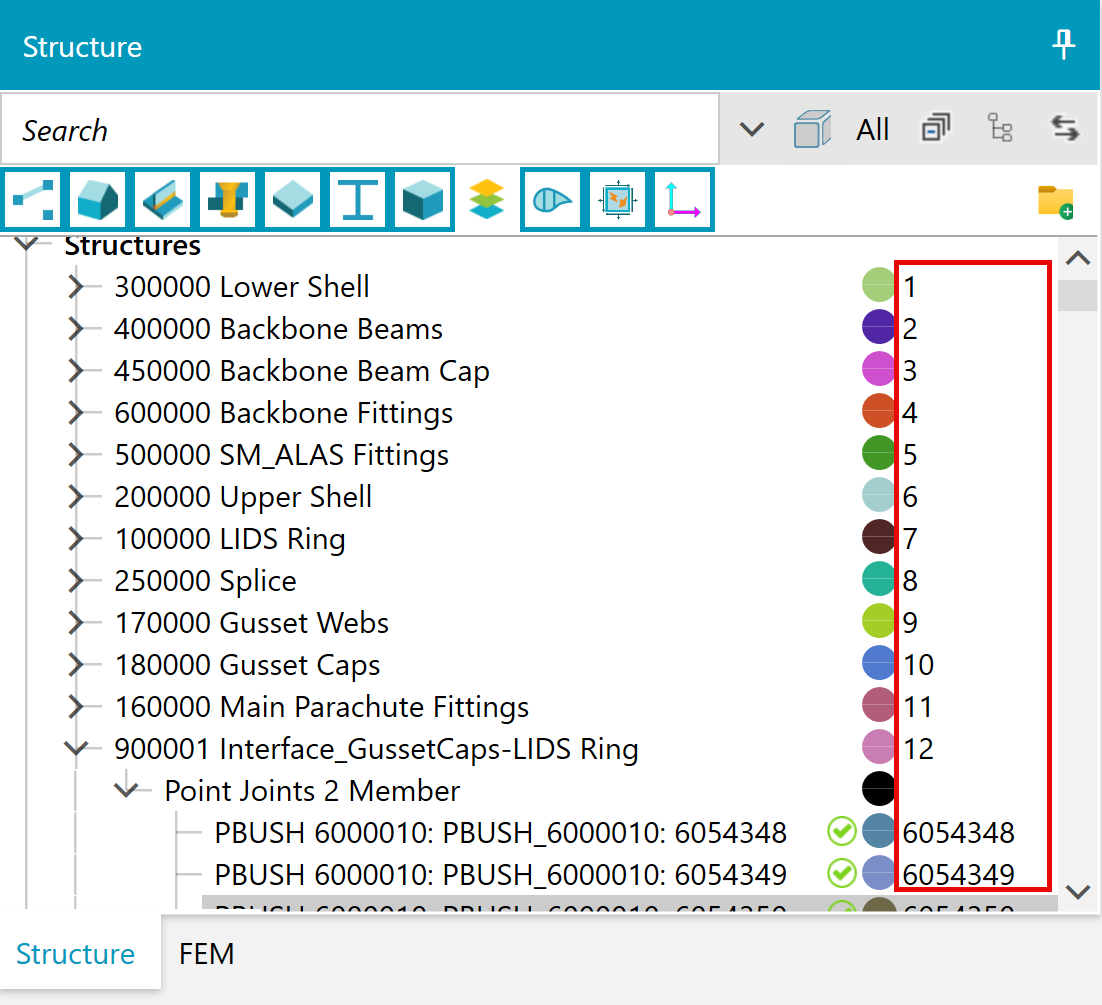Toggle the airfoil shape filter icon
The height and width of the screenshot is (1005, 1102).
point(552,200)
